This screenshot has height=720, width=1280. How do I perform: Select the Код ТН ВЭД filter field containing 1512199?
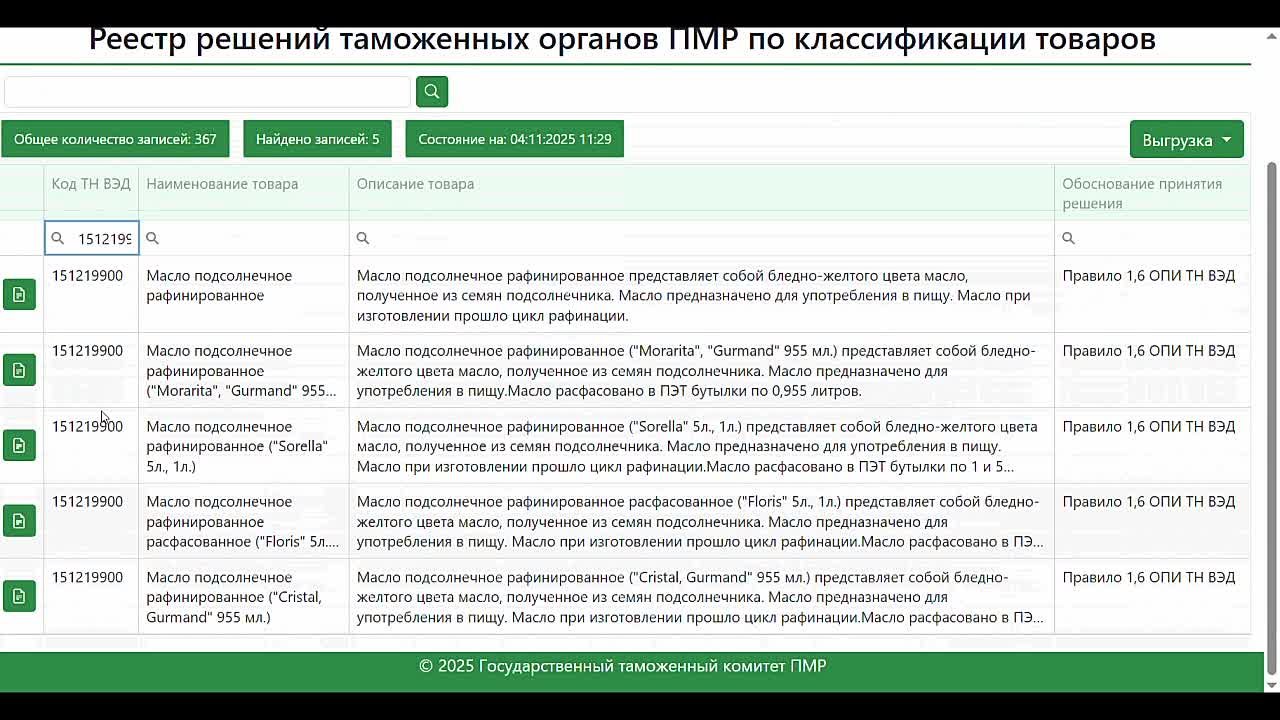[100, 238]
